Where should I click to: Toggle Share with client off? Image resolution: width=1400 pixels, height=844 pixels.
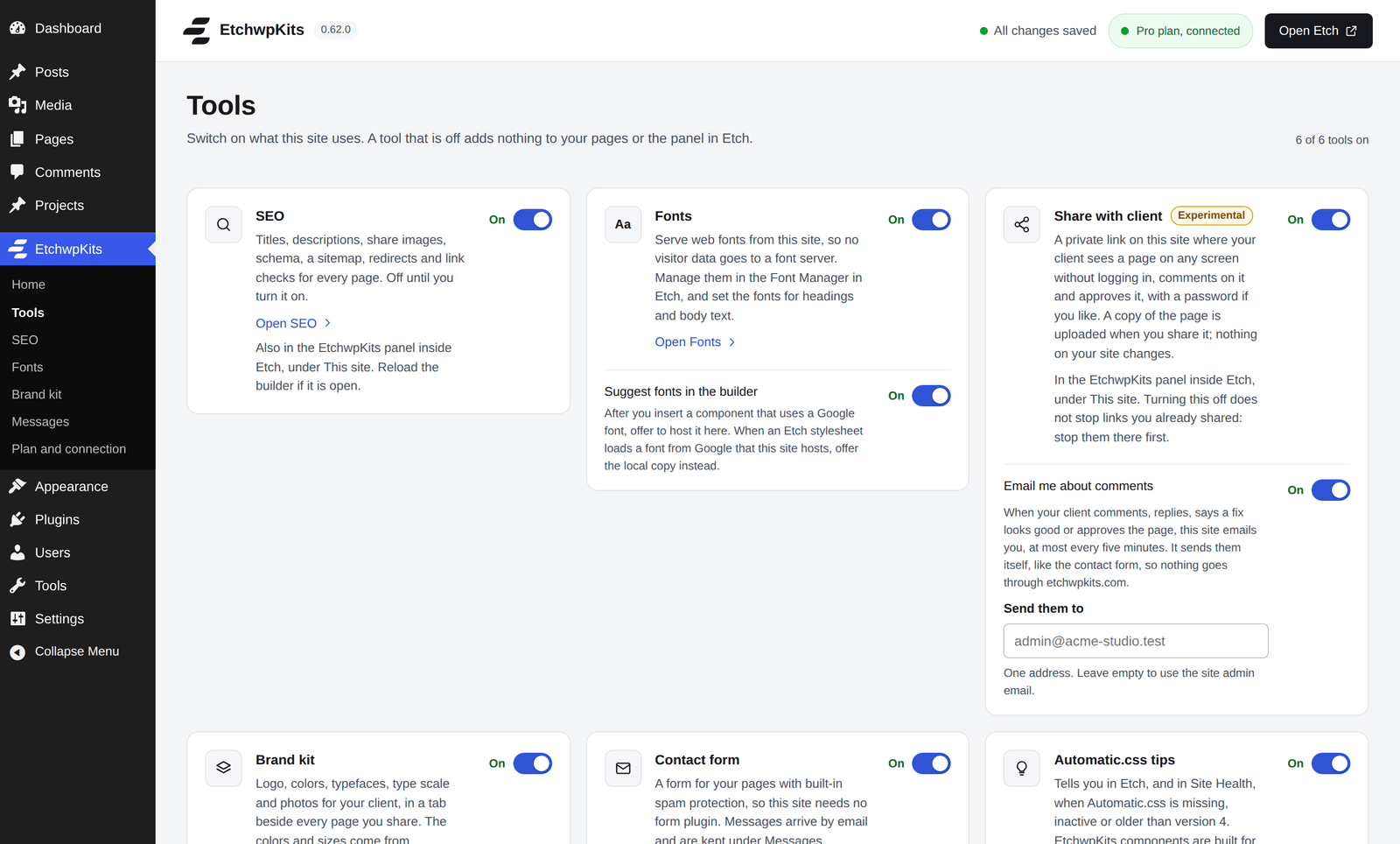(1331, 220)
